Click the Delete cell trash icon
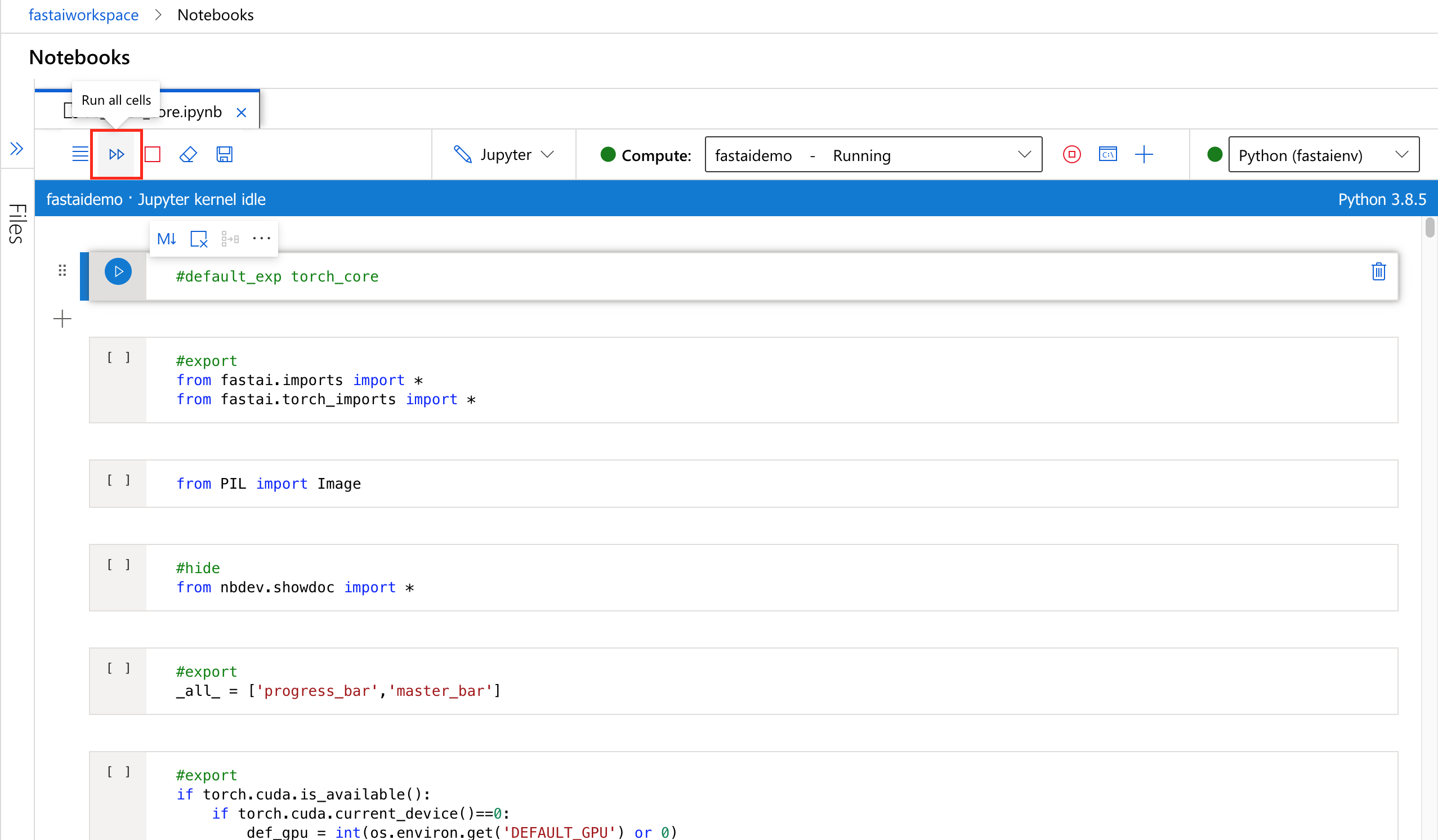 [1379, 271]
